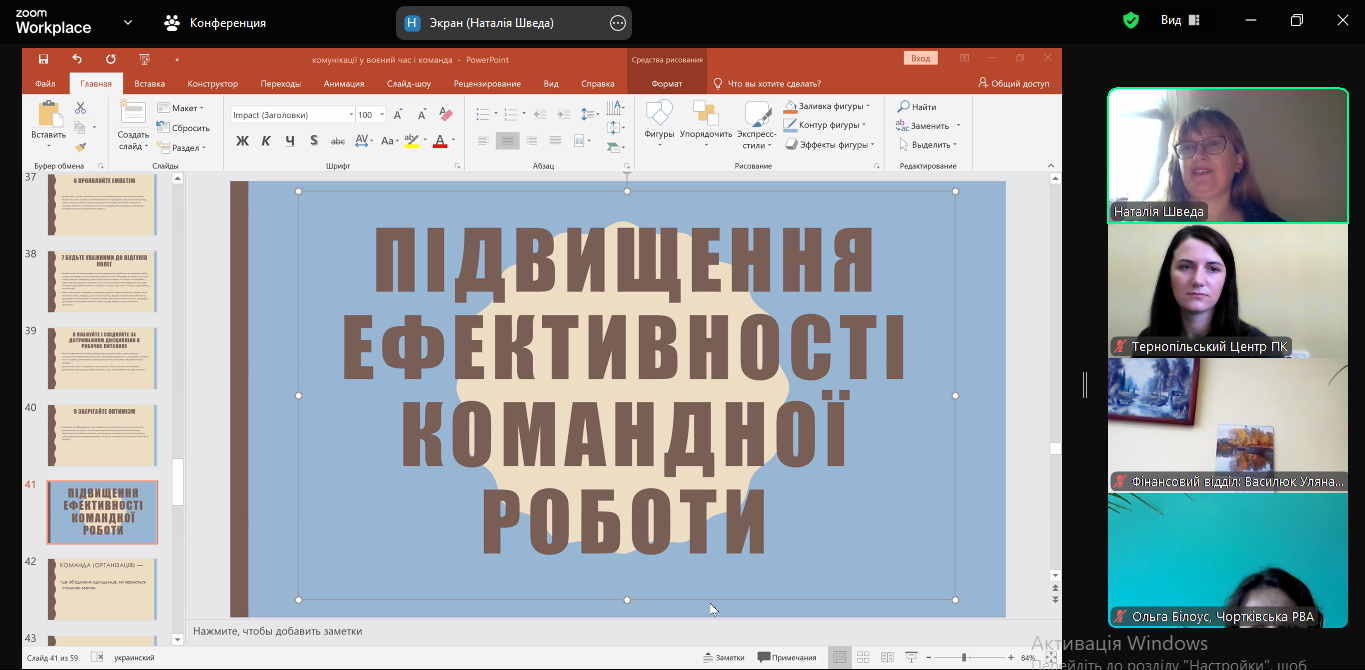Click the Save icon in quick access toolbar
This screenshot has width=1365, height=670.
43,59
